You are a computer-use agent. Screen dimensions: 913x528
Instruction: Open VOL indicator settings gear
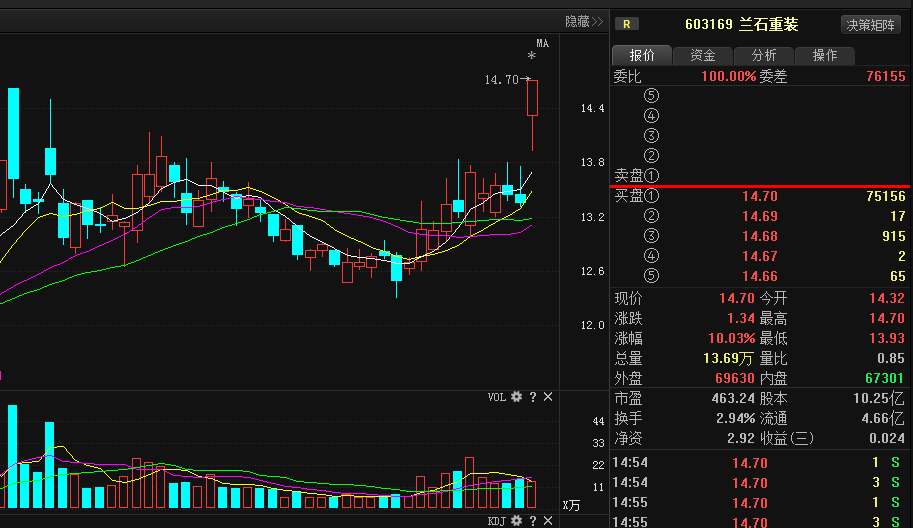coord(517,397)
